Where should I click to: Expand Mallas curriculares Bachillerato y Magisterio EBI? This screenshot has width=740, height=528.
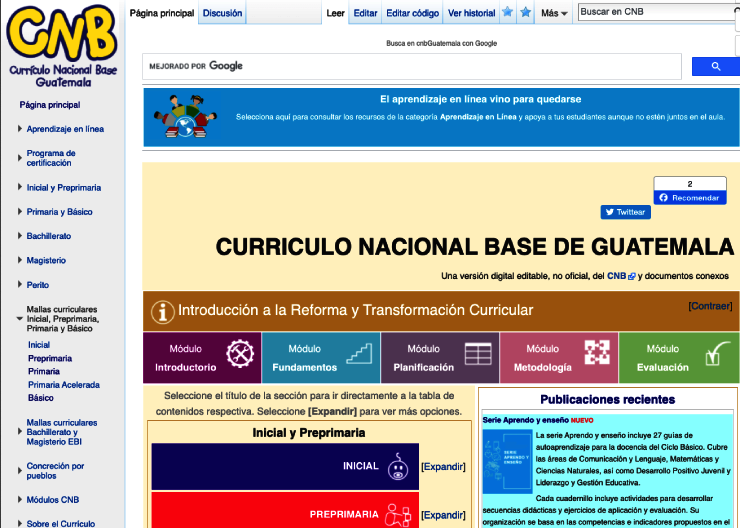click(20, 432)
